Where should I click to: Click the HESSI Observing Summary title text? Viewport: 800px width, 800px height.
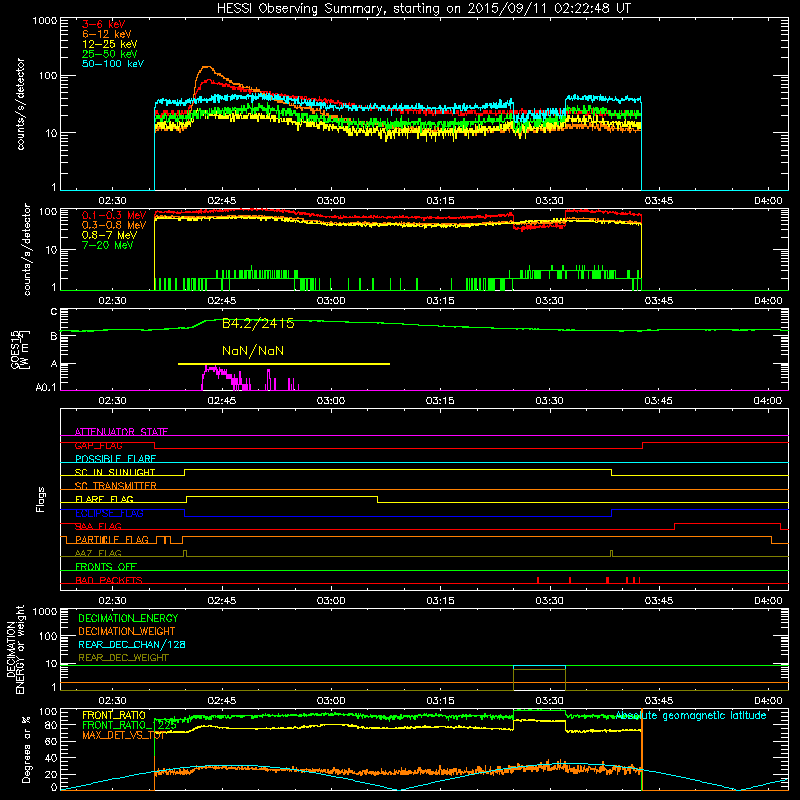click(x=423, y=8)
